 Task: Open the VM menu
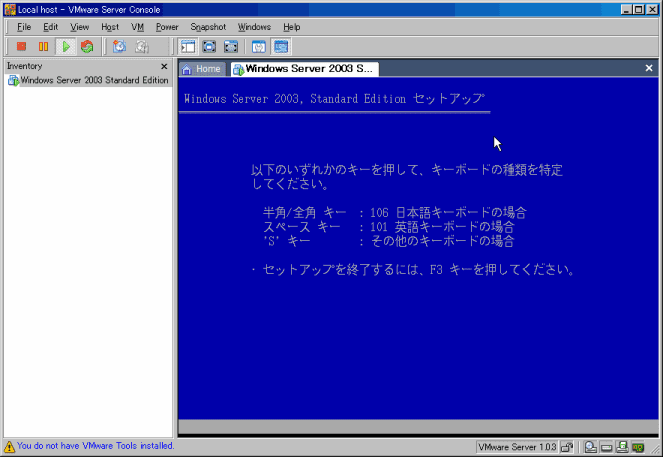pyautogui.click(x=137, y=27)
